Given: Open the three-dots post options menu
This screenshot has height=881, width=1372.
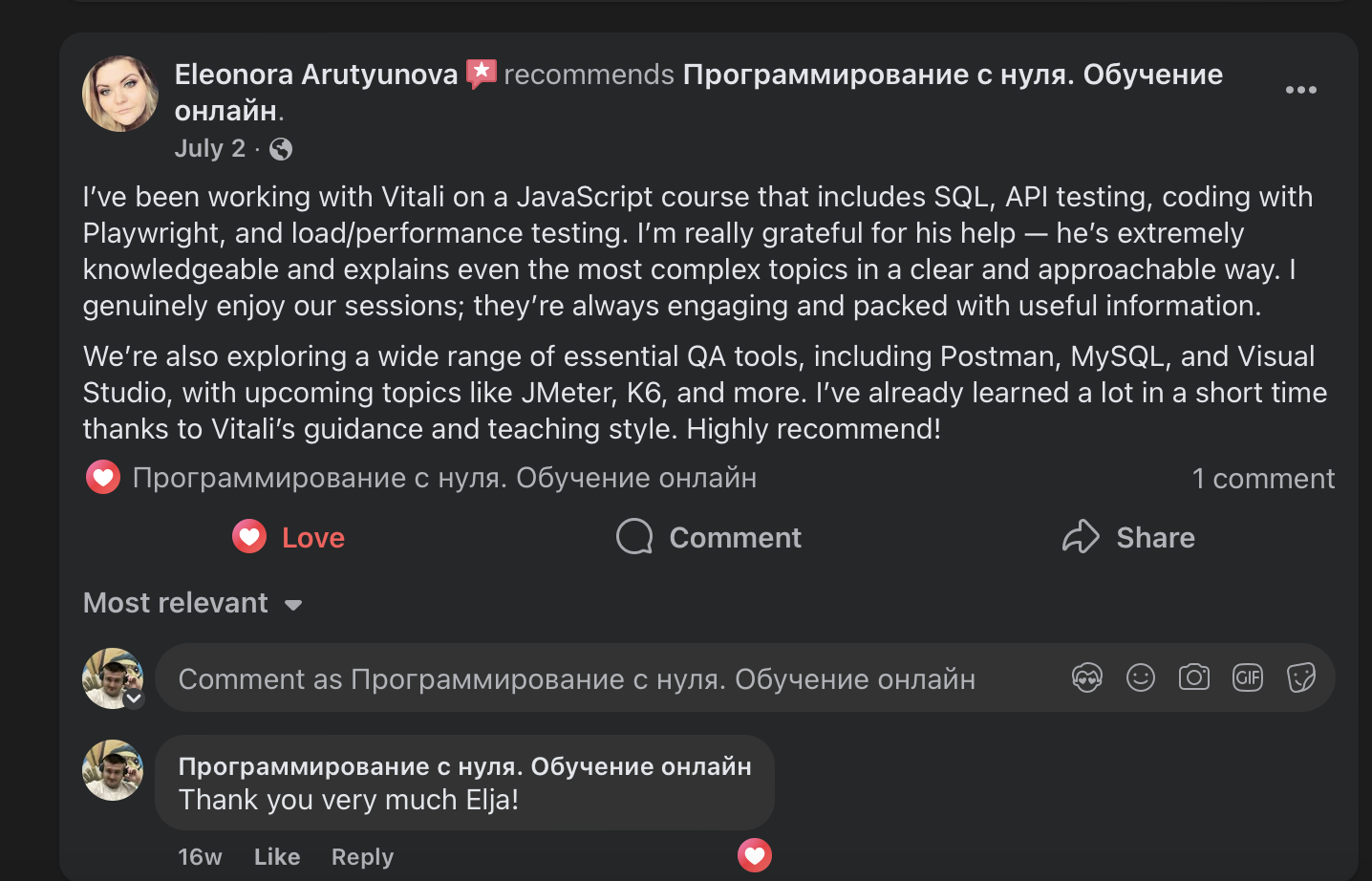Looking at the screenshot, I should [1300, 90].
